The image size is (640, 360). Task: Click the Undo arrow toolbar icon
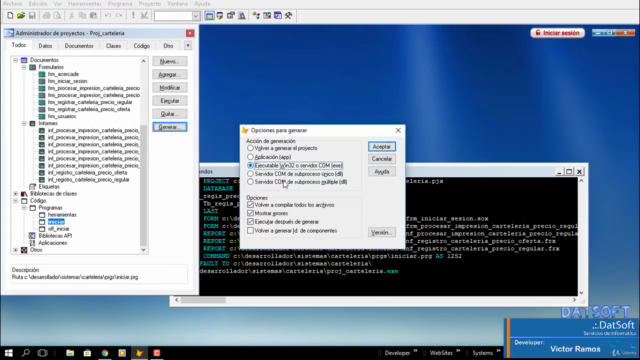[x=108, y=16]
